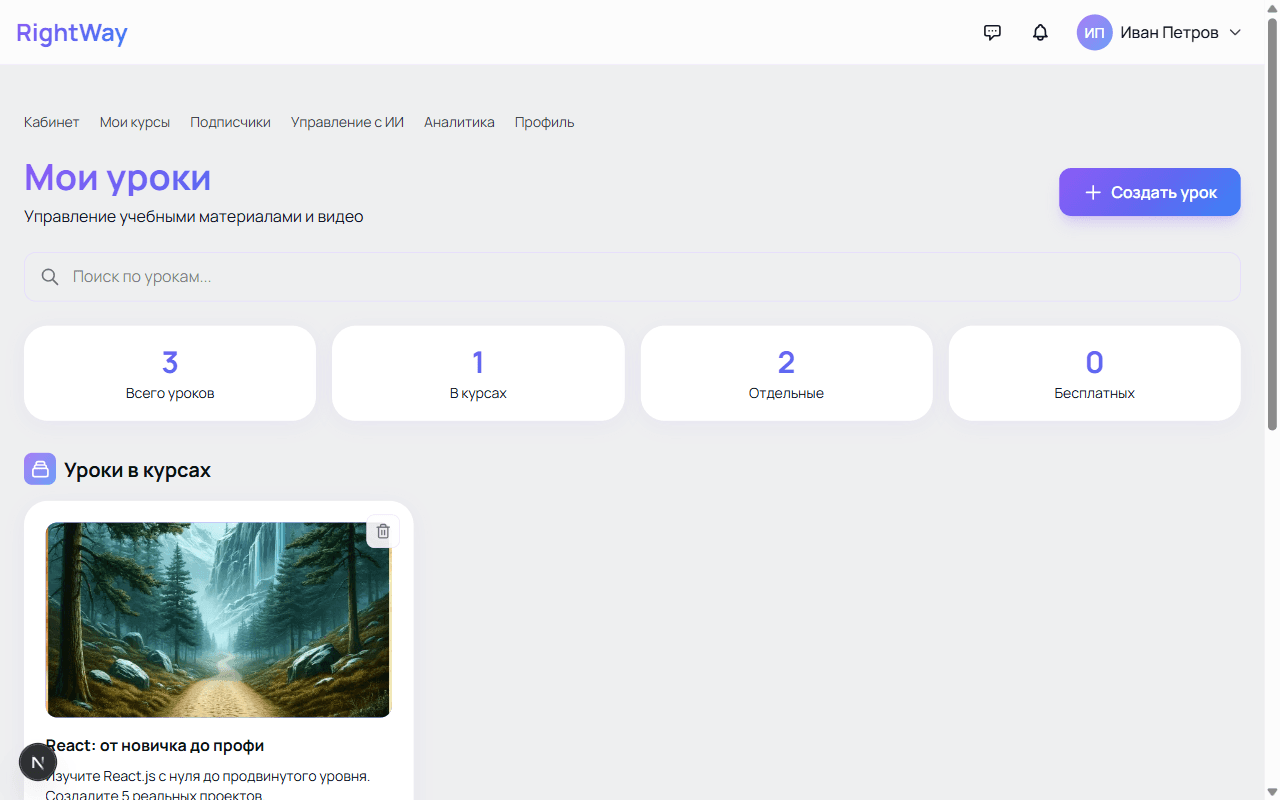Click the Уроки в курсах heading text

pyautogui.click(x=138, y=470)
